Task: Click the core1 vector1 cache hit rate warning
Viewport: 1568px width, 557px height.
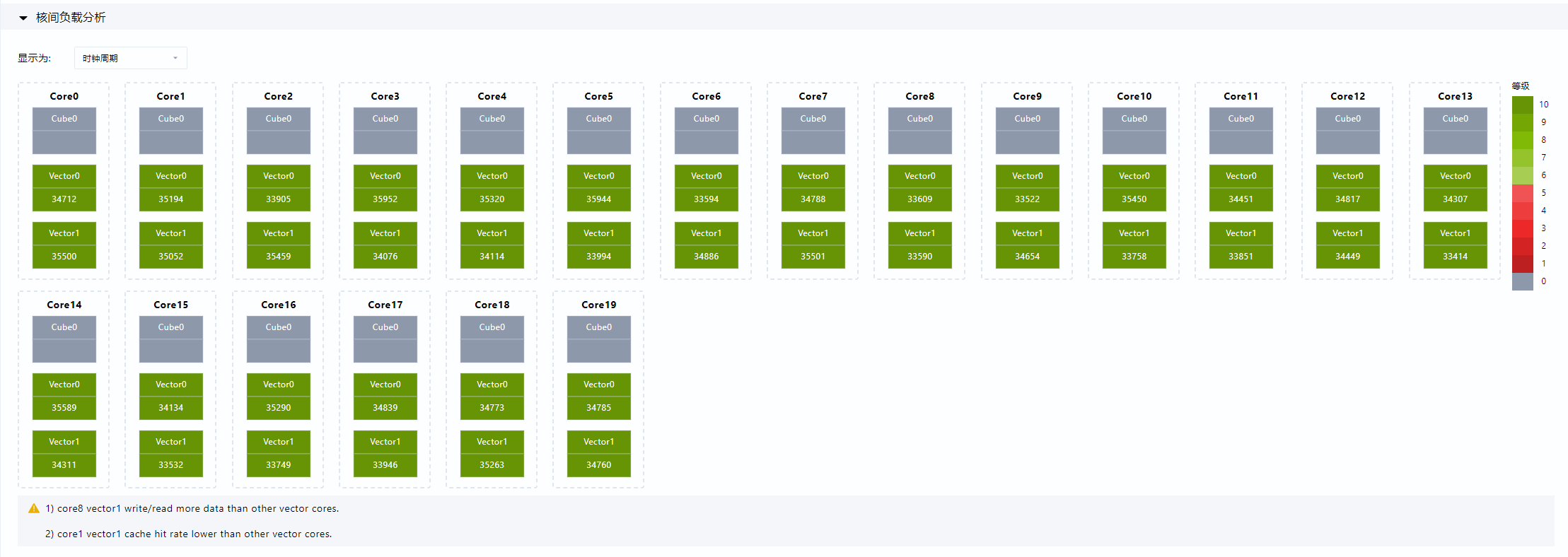Action: click(188, 534)
